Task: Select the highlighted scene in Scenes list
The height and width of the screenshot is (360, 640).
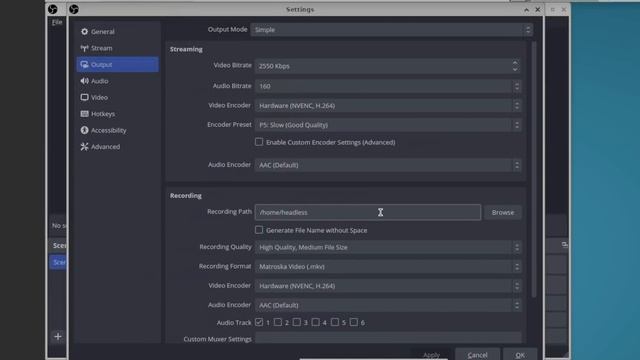Action: click(58, 262)
